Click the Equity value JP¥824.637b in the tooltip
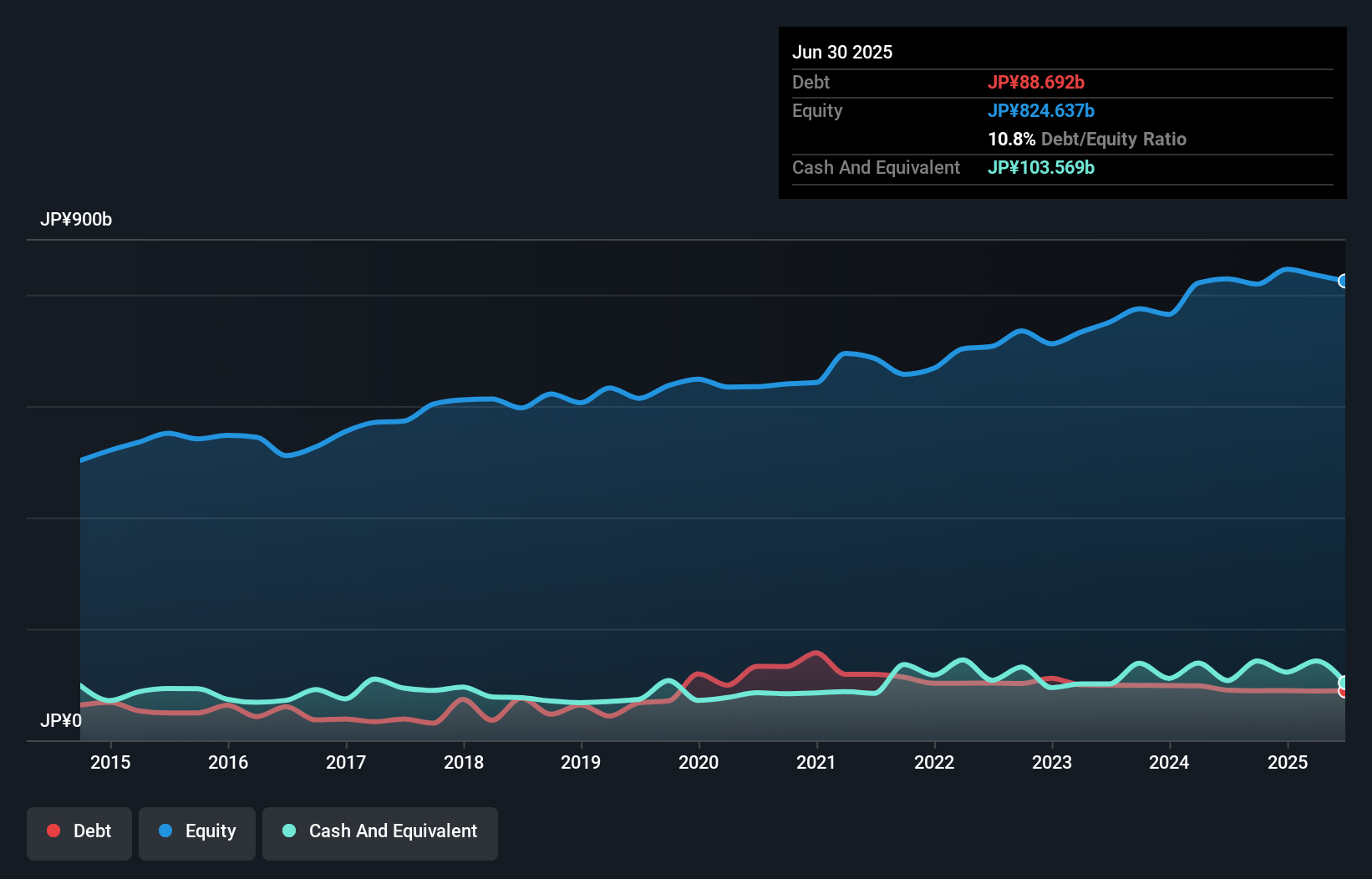Screen dimensions: 1372x879 [1041, 110]
